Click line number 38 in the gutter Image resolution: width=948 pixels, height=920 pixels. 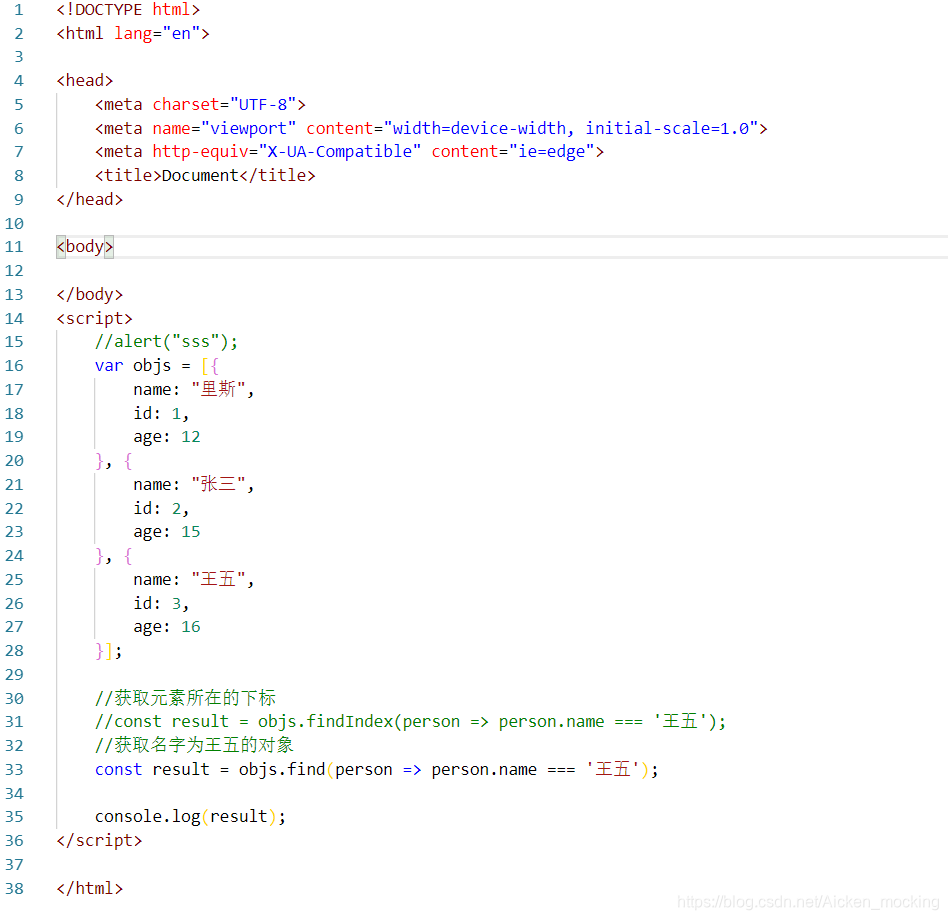point(14,889)
